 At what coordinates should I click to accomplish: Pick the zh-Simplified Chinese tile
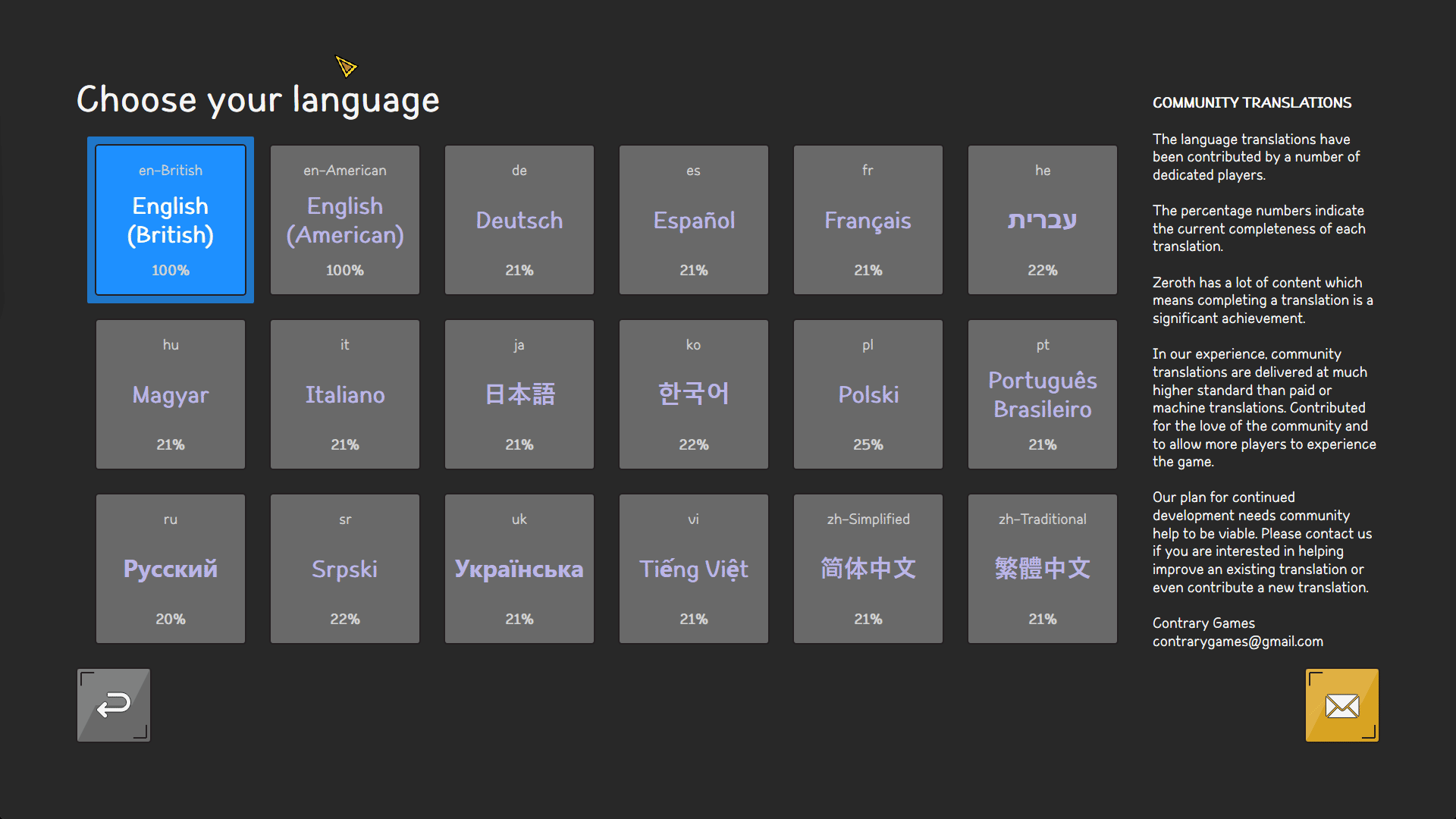click(x=868, y=569)
